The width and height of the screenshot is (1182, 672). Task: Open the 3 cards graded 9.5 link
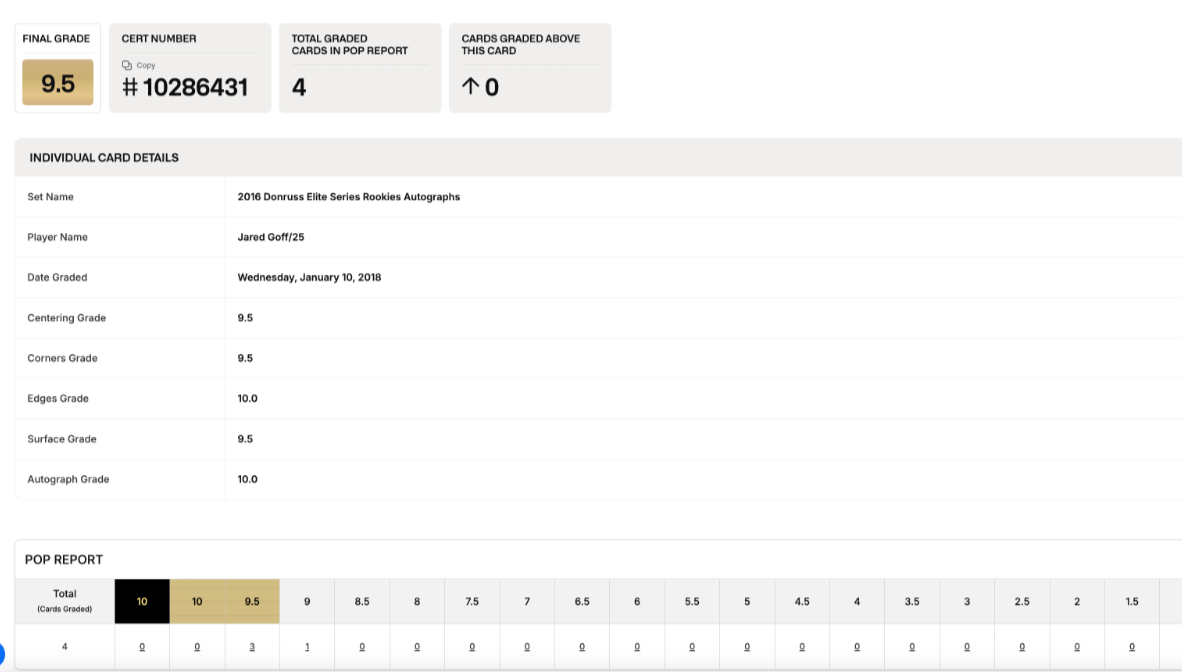252,647
